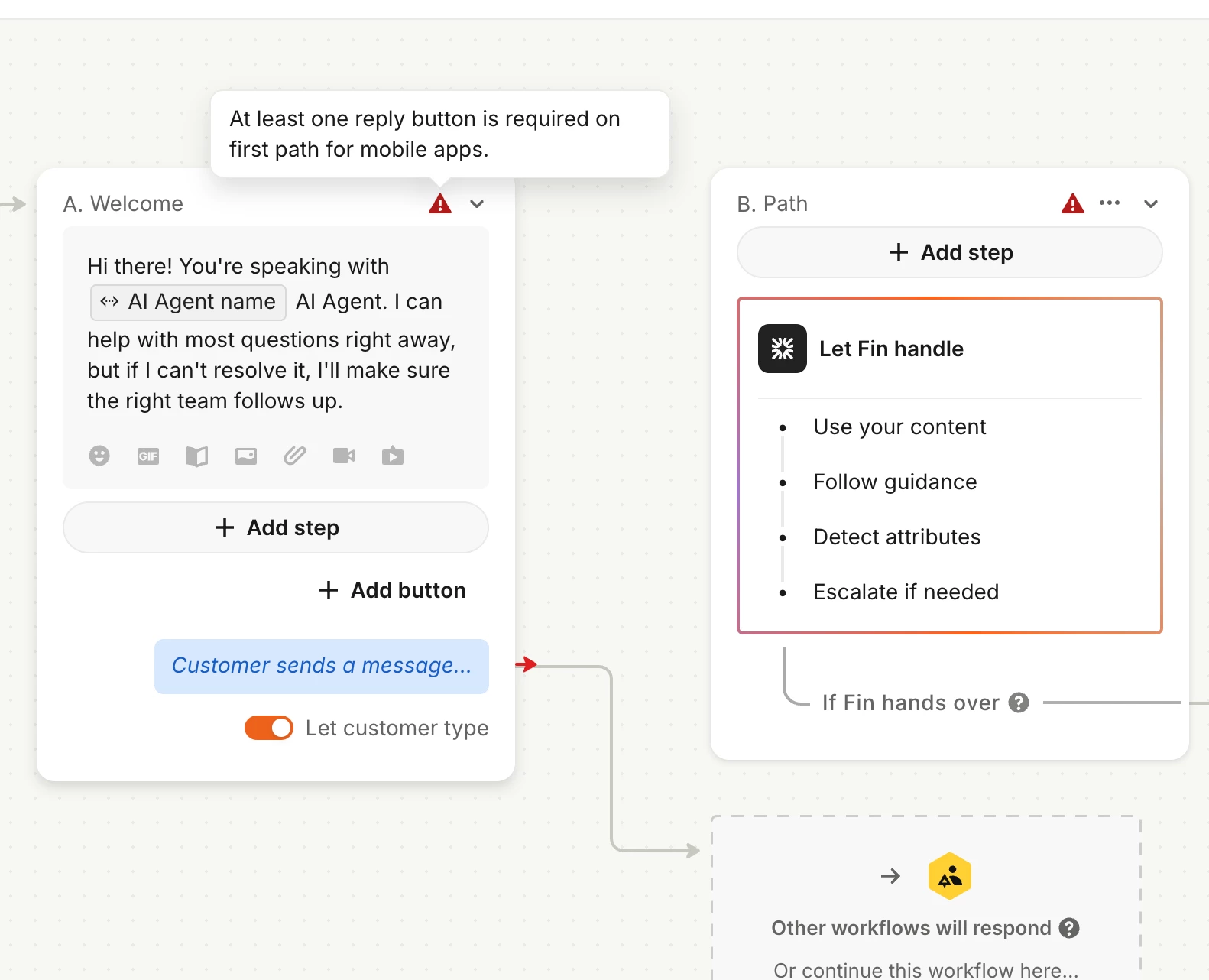Screen dimensions: 1209x980
Task: Collapse the A. Welcome path chevron
Action: pos(477,204)
